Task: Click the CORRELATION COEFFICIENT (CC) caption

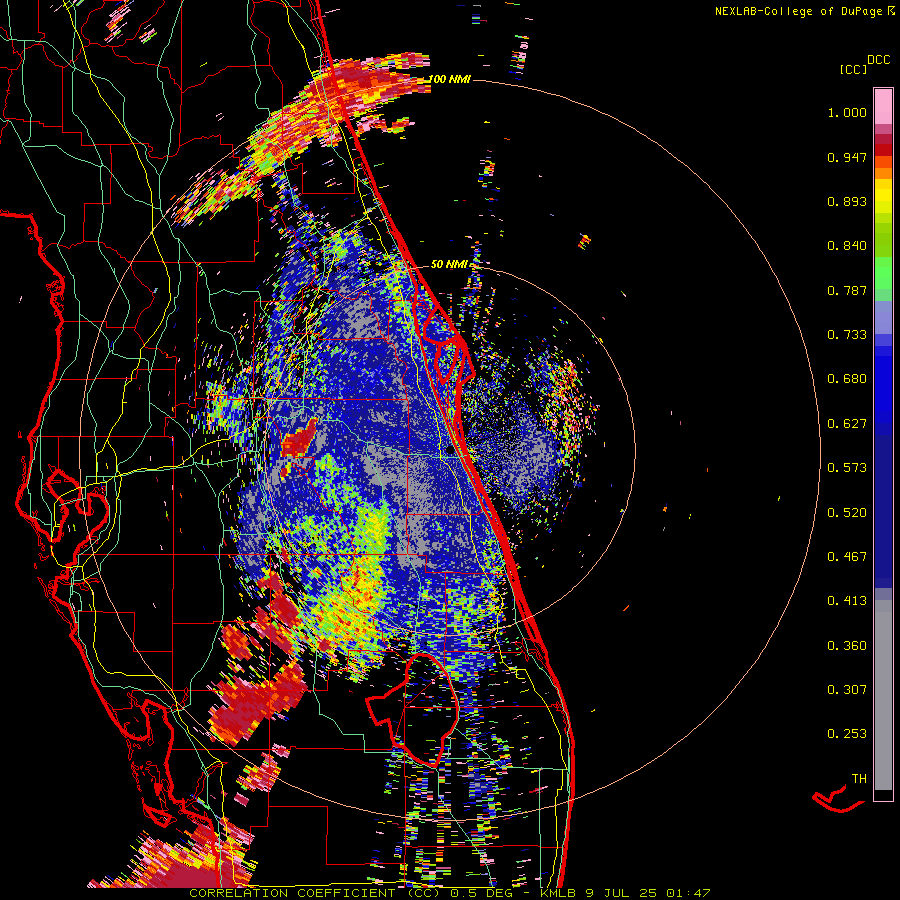Action: pos(315,893)
